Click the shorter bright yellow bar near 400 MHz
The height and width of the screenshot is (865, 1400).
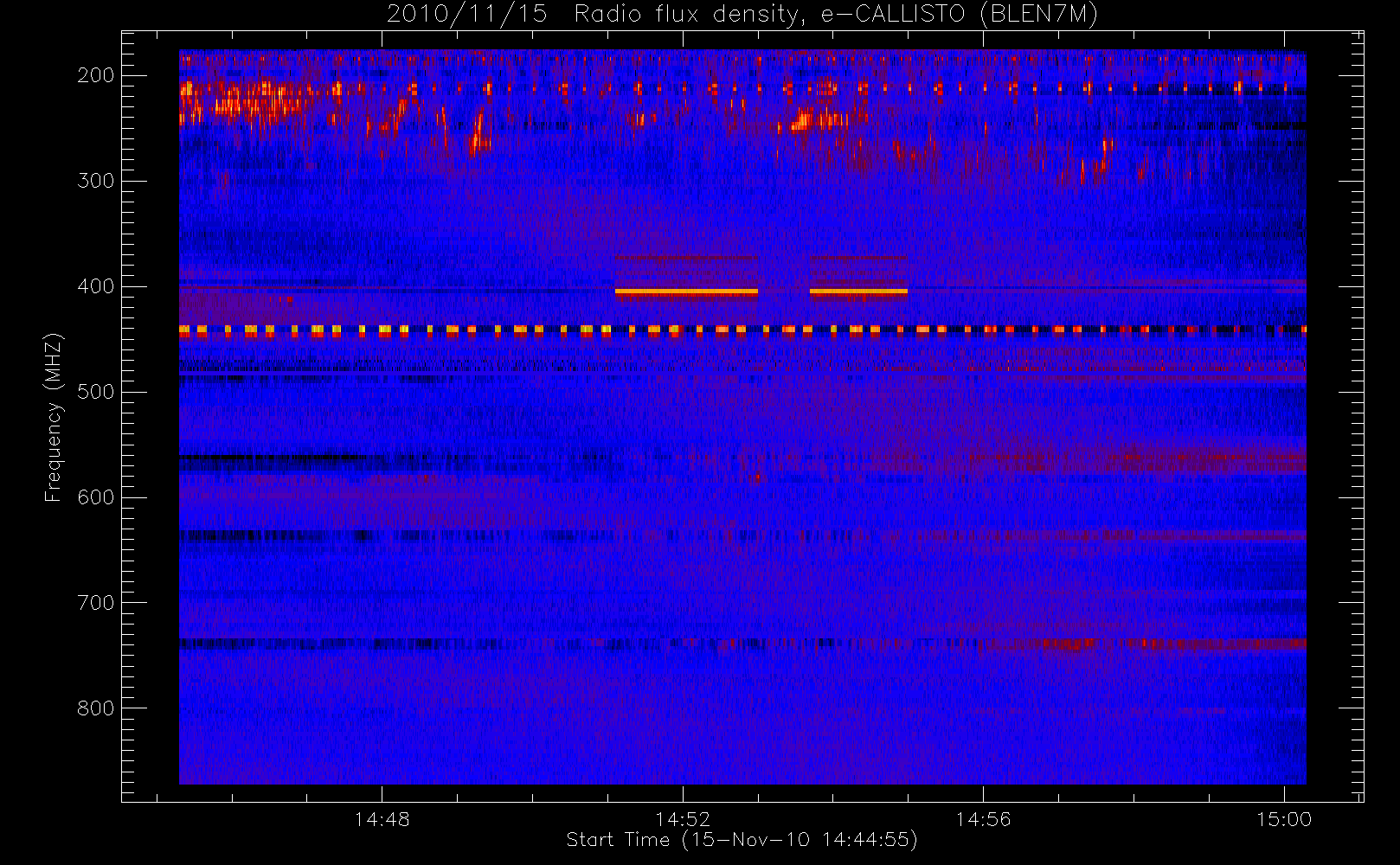[x=858, y=292]
